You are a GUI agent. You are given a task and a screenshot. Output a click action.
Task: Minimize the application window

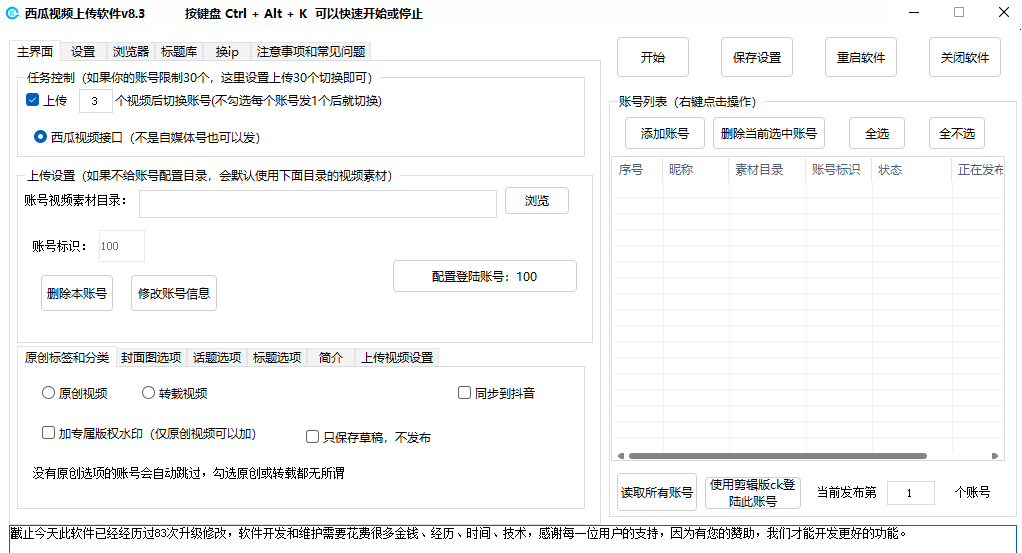coord(914,13)
